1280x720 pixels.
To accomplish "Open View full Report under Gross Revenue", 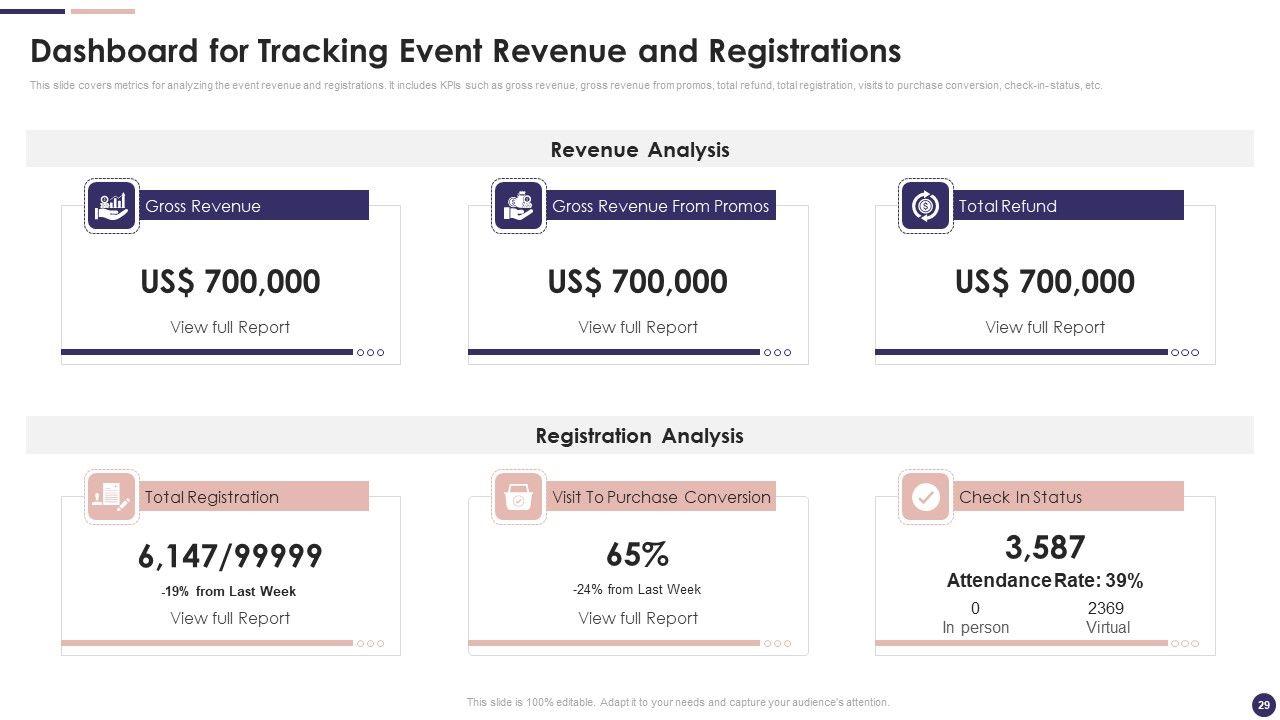I will (230, 327).
